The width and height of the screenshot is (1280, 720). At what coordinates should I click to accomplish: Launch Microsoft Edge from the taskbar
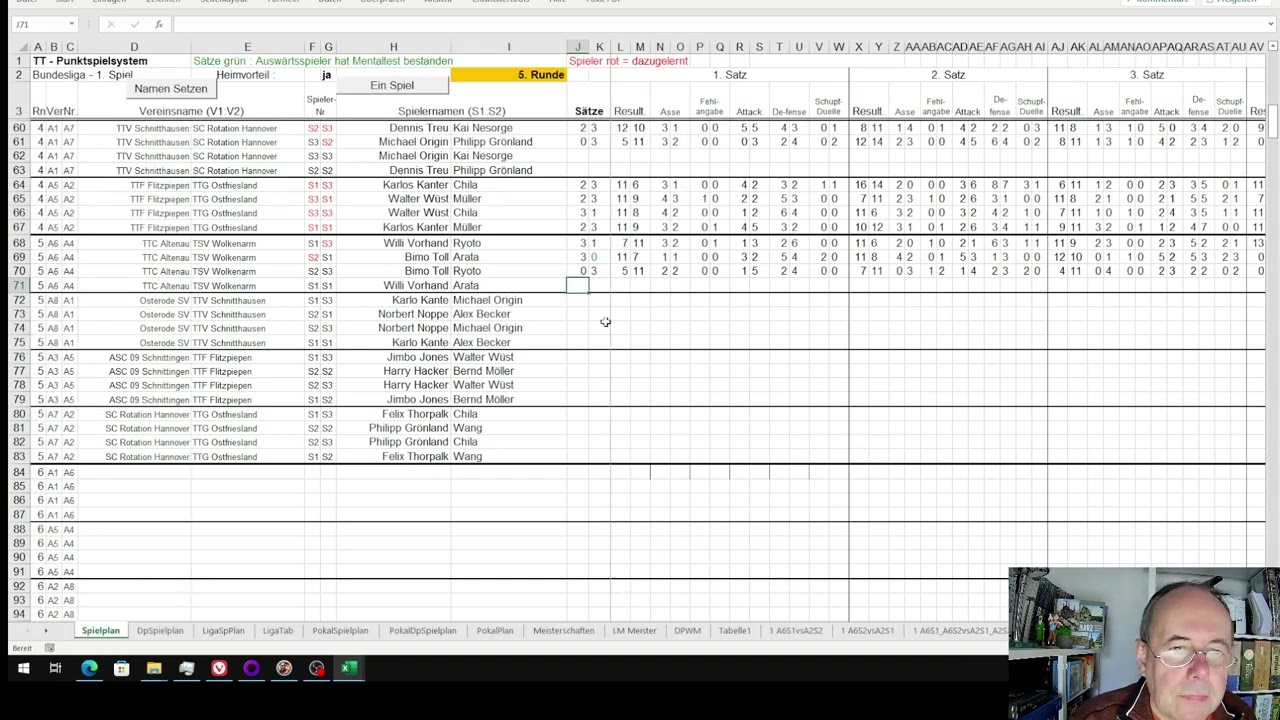point(89,668)
